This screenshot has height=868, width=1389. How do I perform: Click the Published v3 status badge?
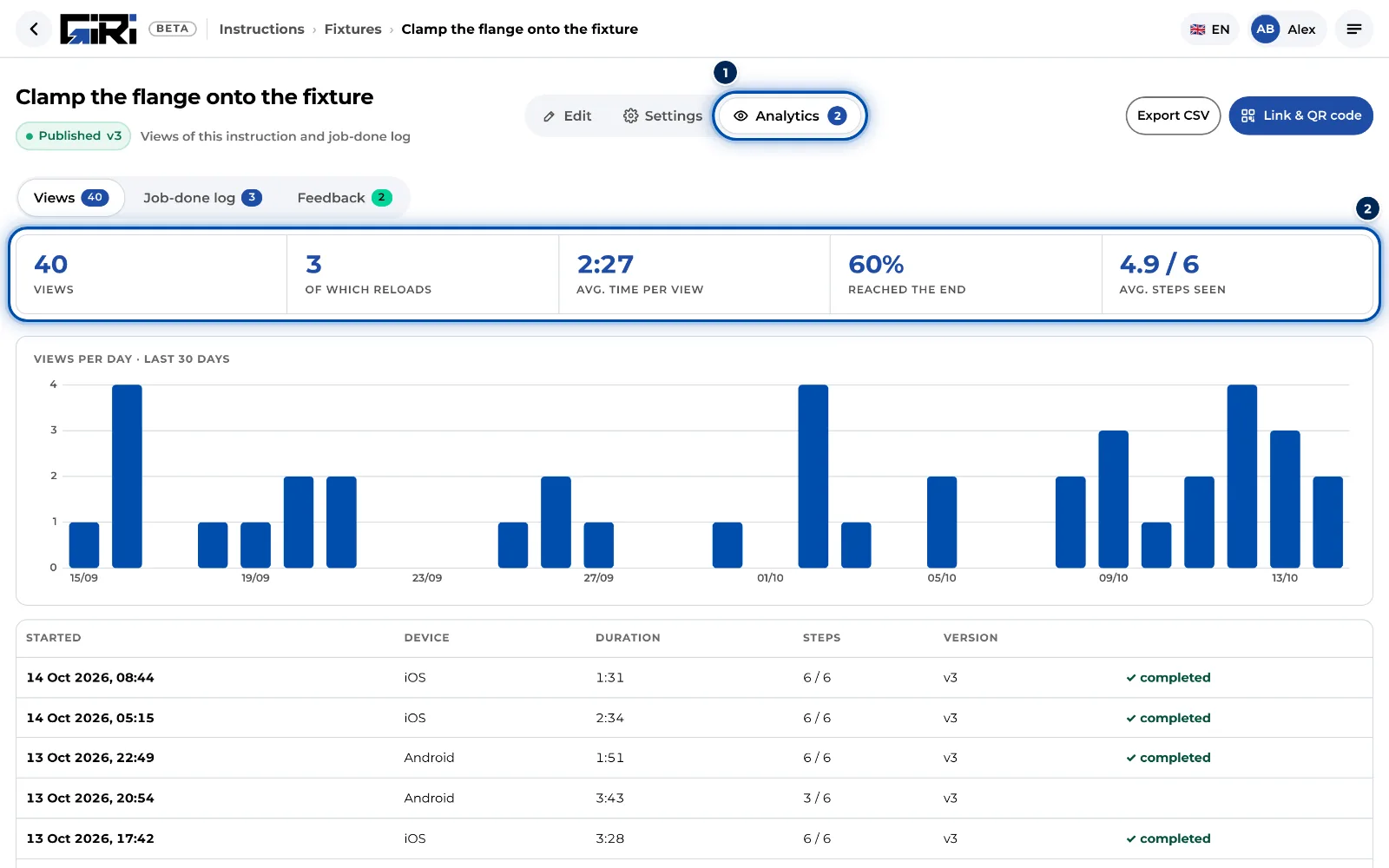(x=73, y=136)
